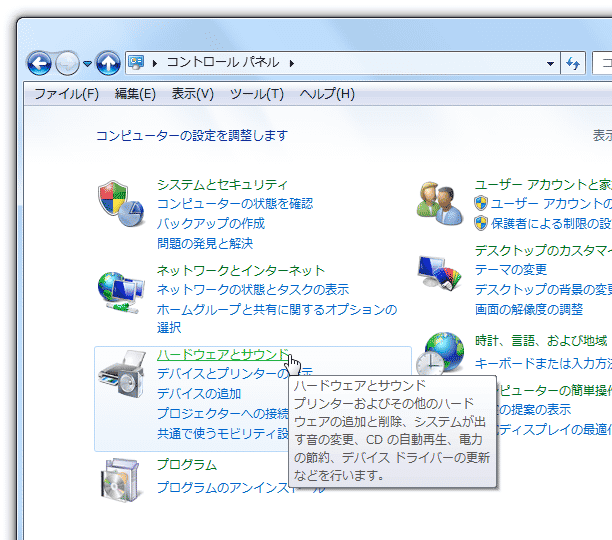
Task: Click the System and Security shield icon
Action: [x=121, y=203]
